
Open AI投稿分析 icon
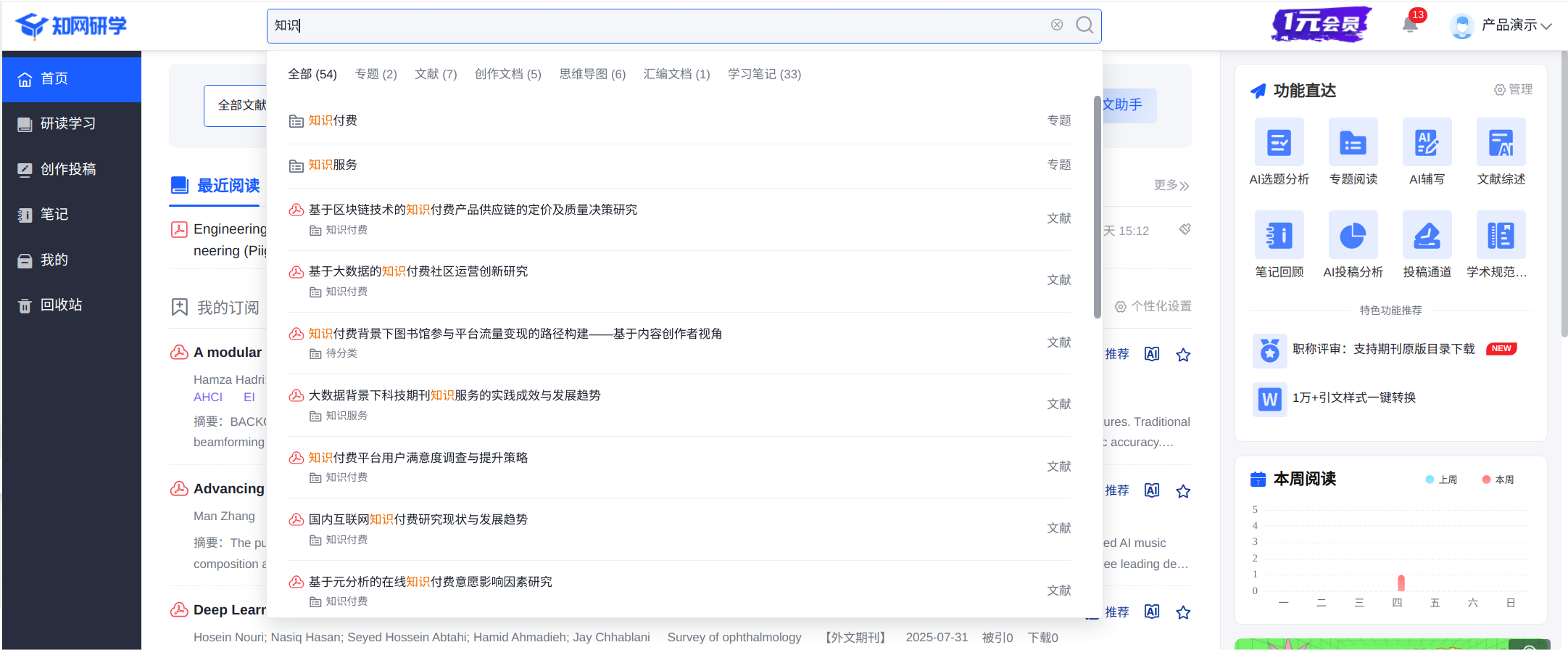(x=1353, y=235)
